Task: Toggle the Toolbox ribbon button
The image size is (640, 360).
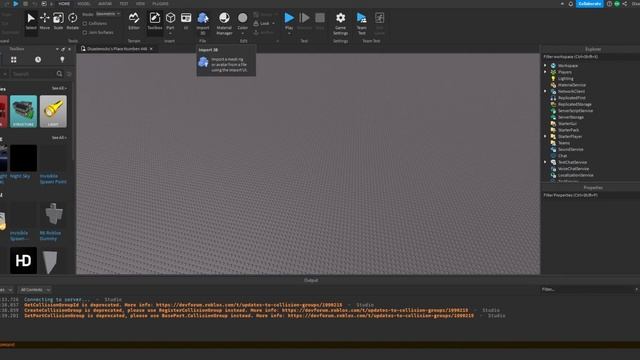Action: point(155,21)
